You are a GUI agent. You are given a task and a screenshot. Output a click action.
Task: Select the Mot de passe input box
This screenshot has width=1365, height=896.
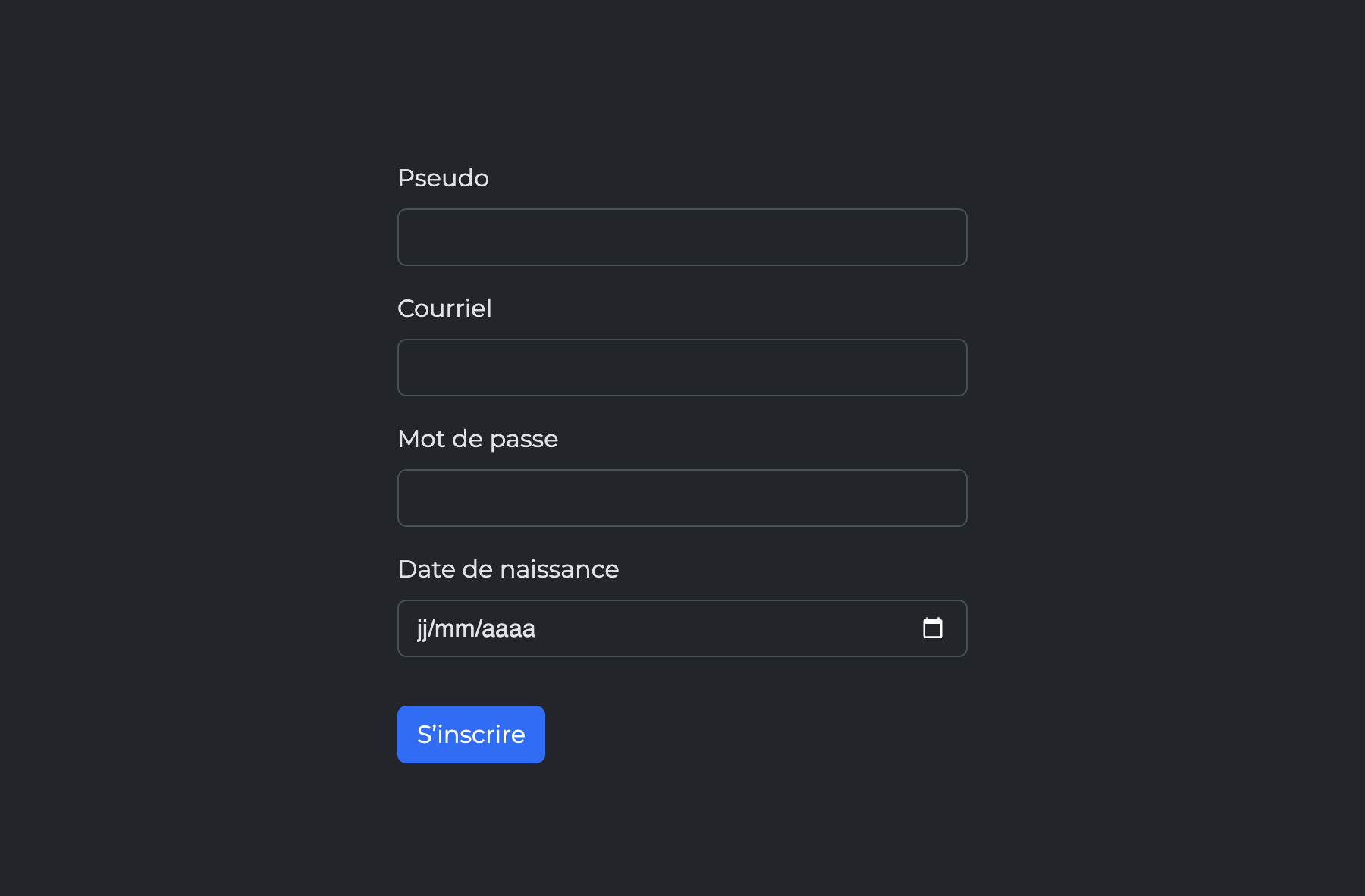tap(682, 498)
